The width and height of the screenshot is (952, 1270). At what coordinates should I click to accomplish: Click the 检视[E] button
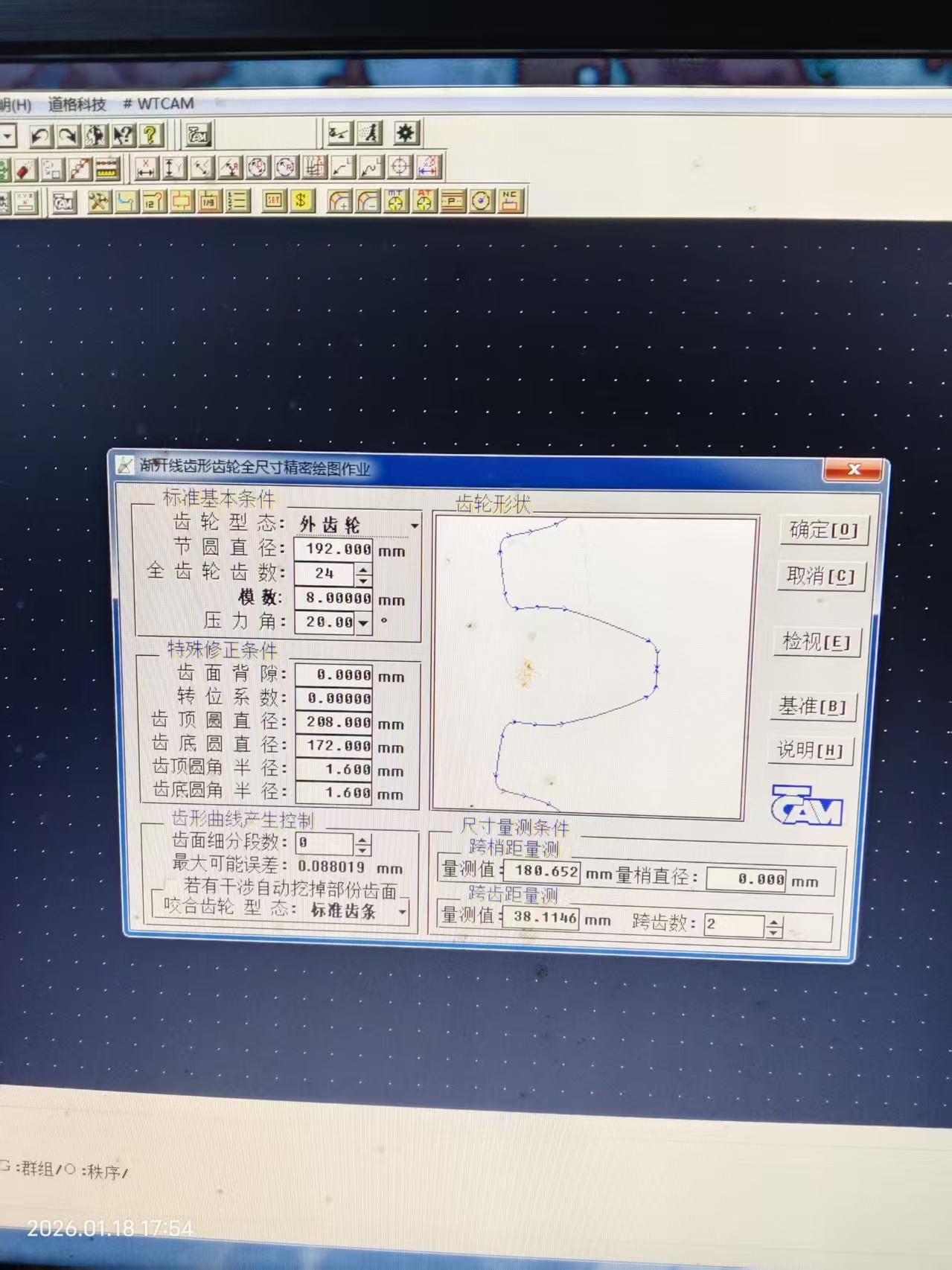pos(817,642)
